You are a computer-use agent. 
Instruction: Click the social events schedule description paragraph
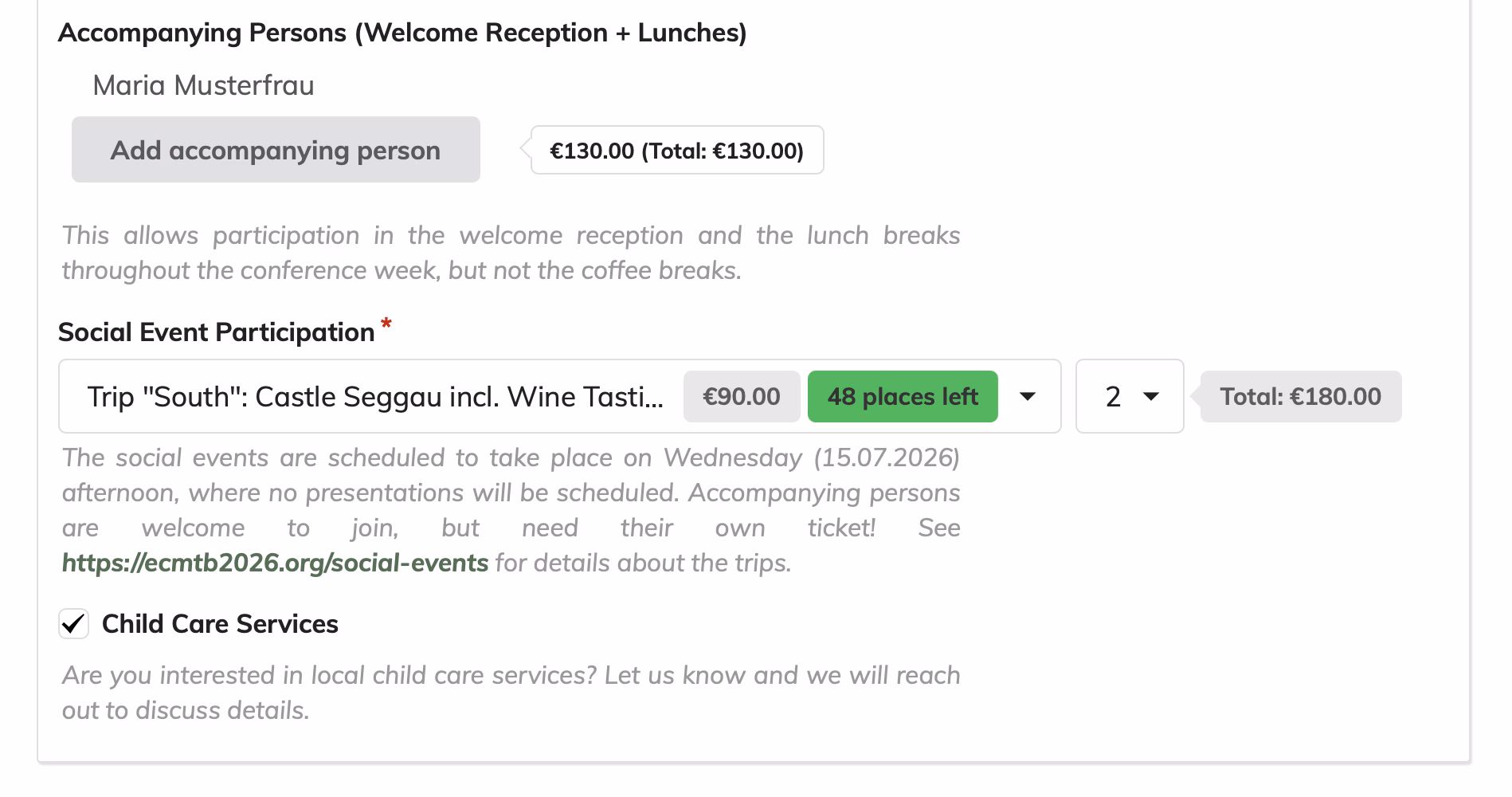(510, 493)
